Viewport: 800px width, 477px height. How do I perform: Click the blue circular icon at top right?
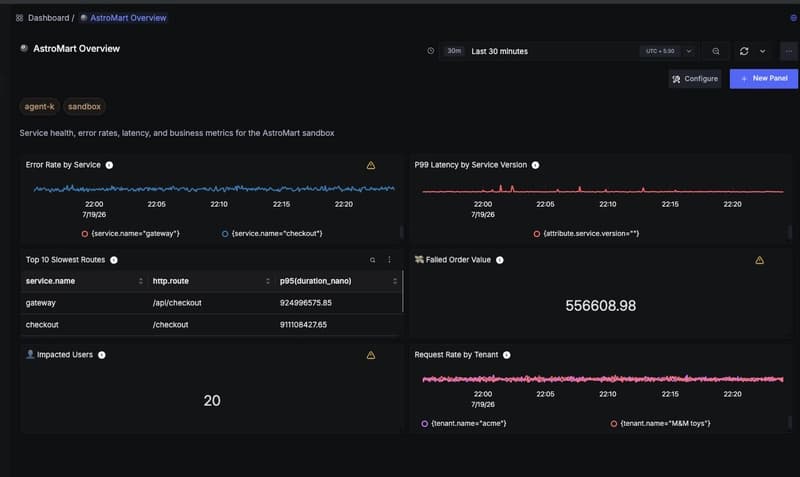pyautogui.click(x=793, y=18)
